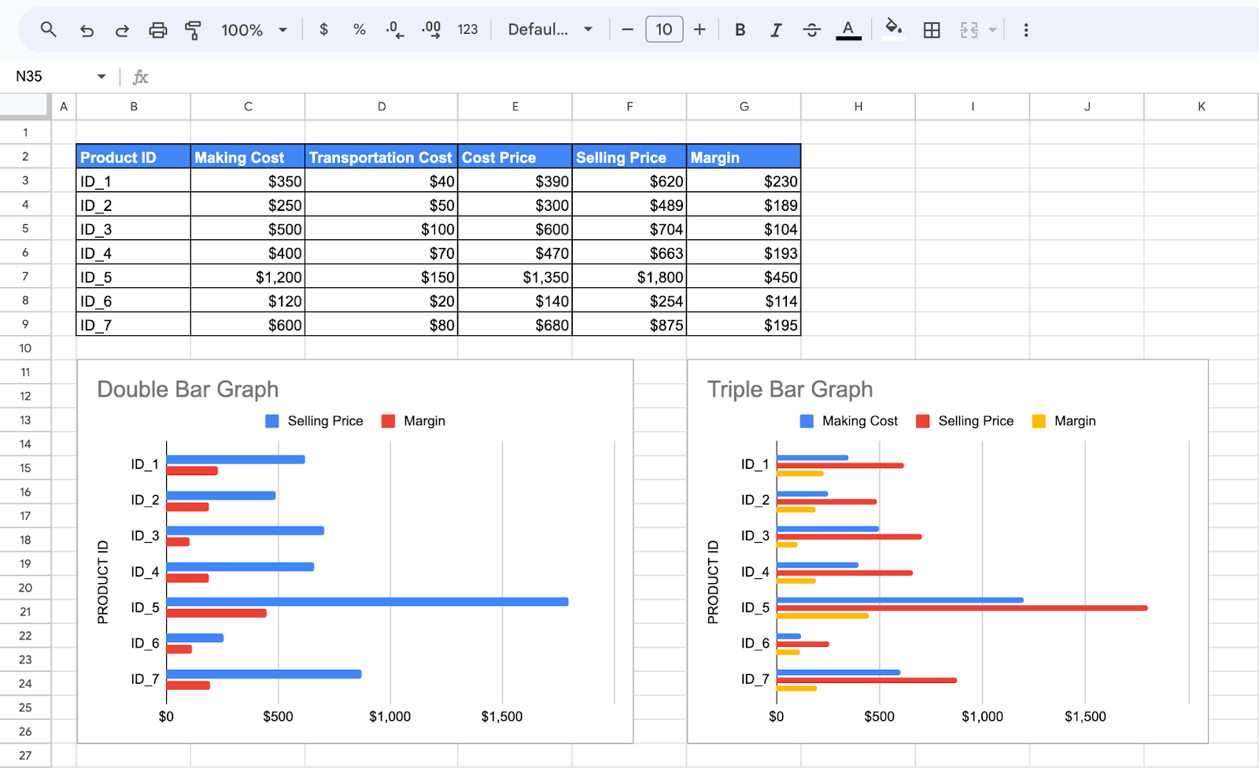Click blue Selling Price legend swatch in Double chart

point(272,421)
